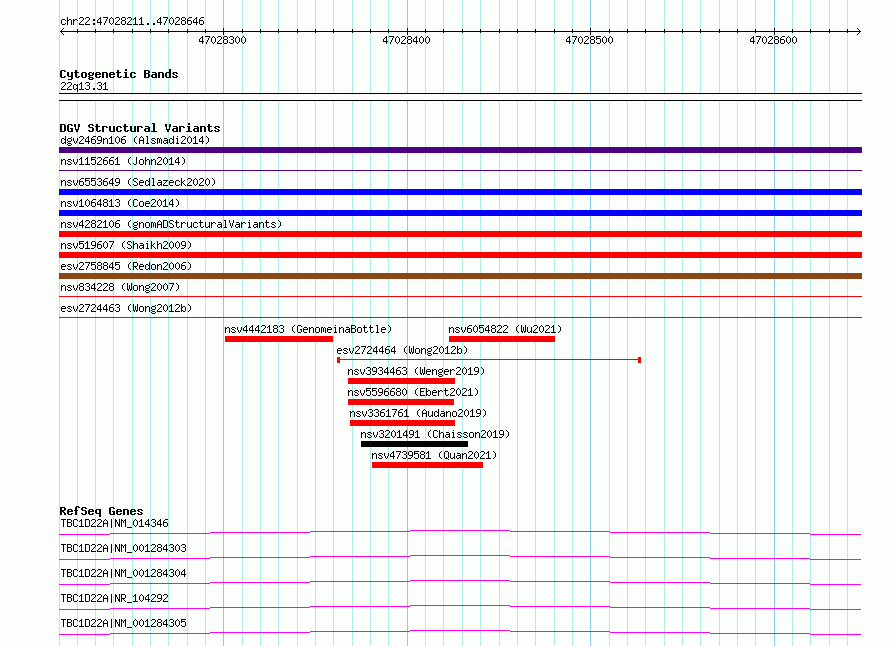Click the red bar under nsv4282106
Image resolution: width=890 pixels, height=646 pixels.
[x=460, y=234]
